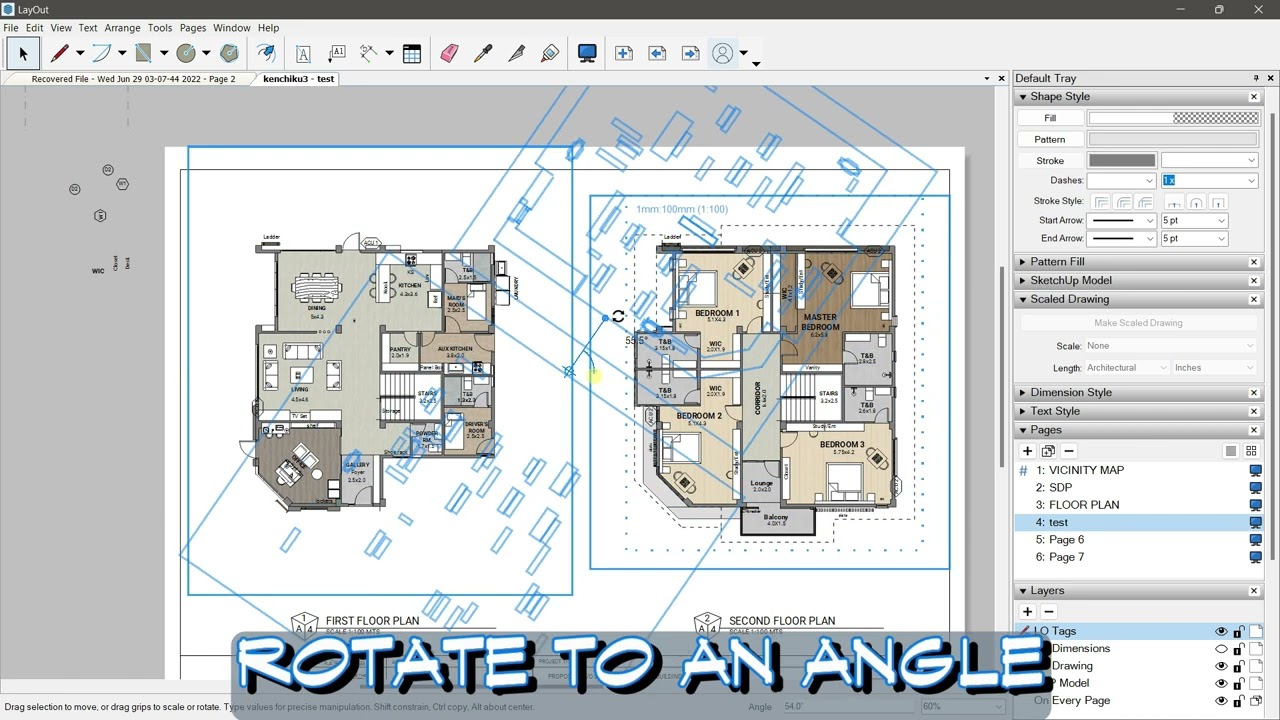
Task: Open the Dashes pattern dropdown
Action: 1121,181
